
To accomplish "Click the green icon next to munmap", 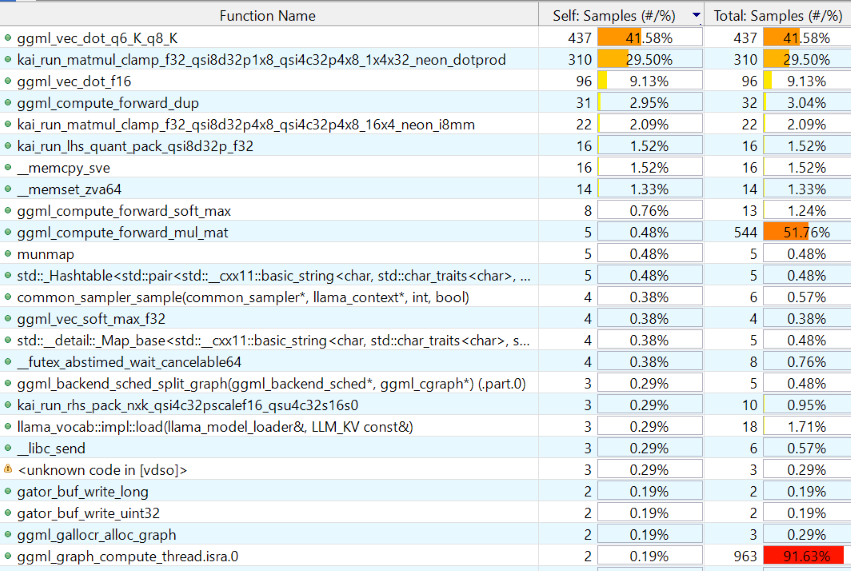I will tap(8, 254).
